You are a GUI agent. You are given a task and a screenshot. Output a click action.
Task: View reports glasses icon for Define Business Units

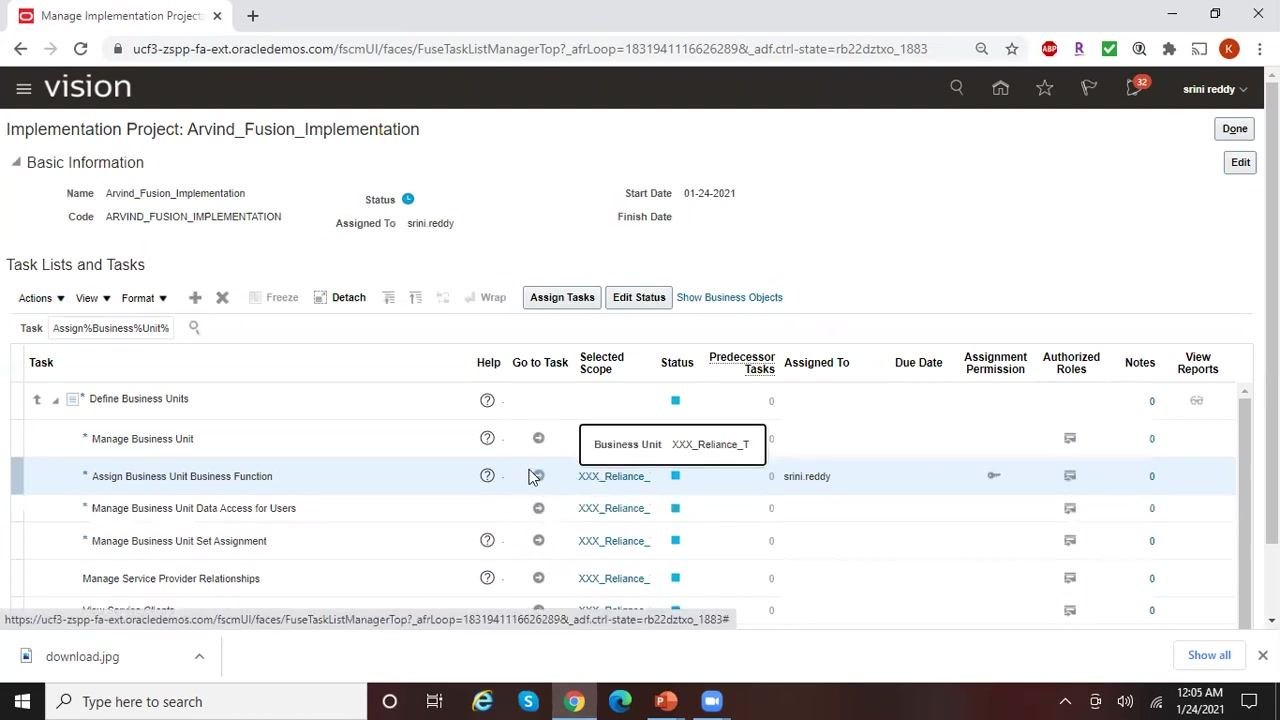(x=1196, y=401)
